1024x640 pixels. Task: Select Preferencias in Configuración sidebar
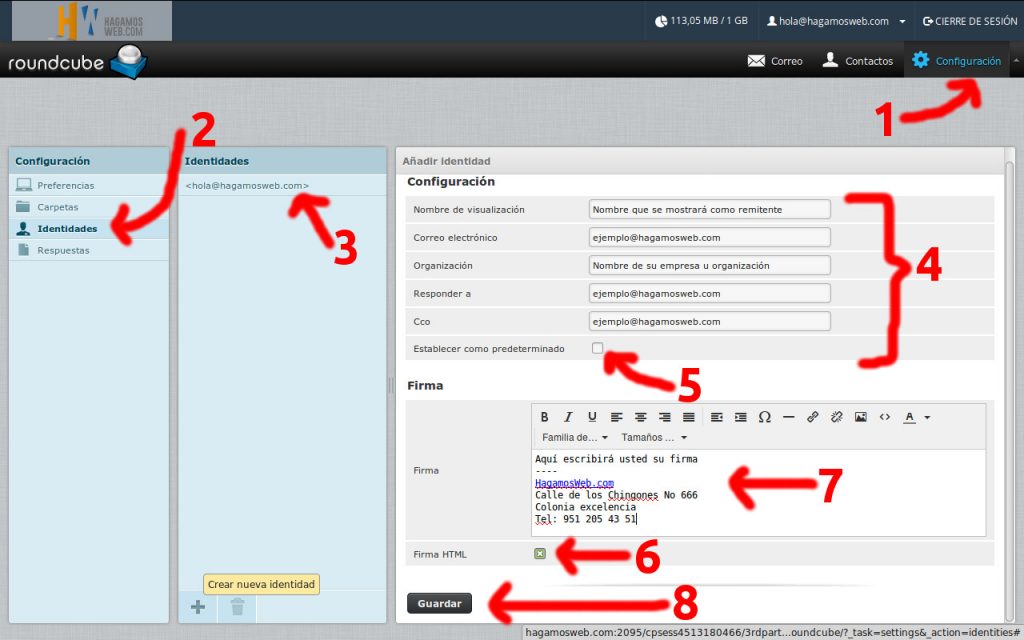coord(65,186)
